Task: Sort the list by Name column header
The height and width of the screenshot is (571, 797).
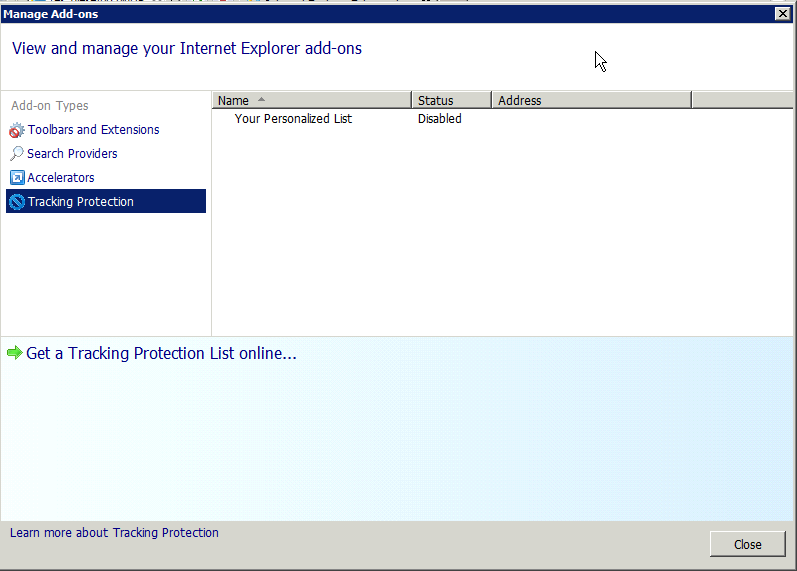Action: (233, 100)
